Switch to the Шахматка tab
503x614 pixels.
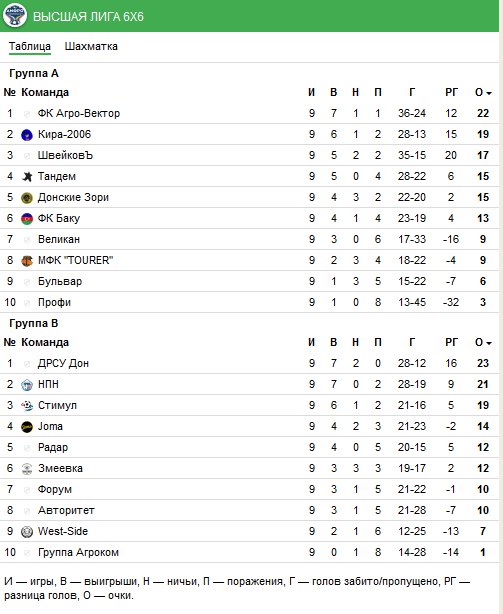(x=91, y=46)
